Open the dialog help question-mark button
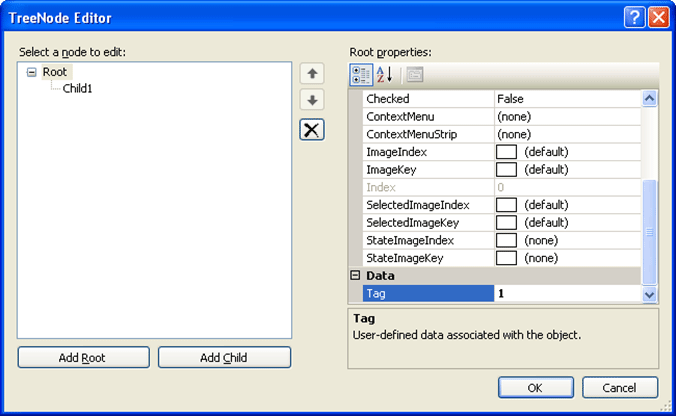 (634, 18)
